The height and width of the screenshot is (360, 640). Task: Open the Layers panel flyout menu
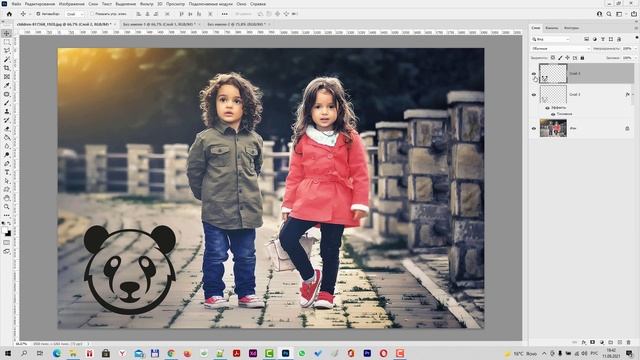(x=636, y=28)
